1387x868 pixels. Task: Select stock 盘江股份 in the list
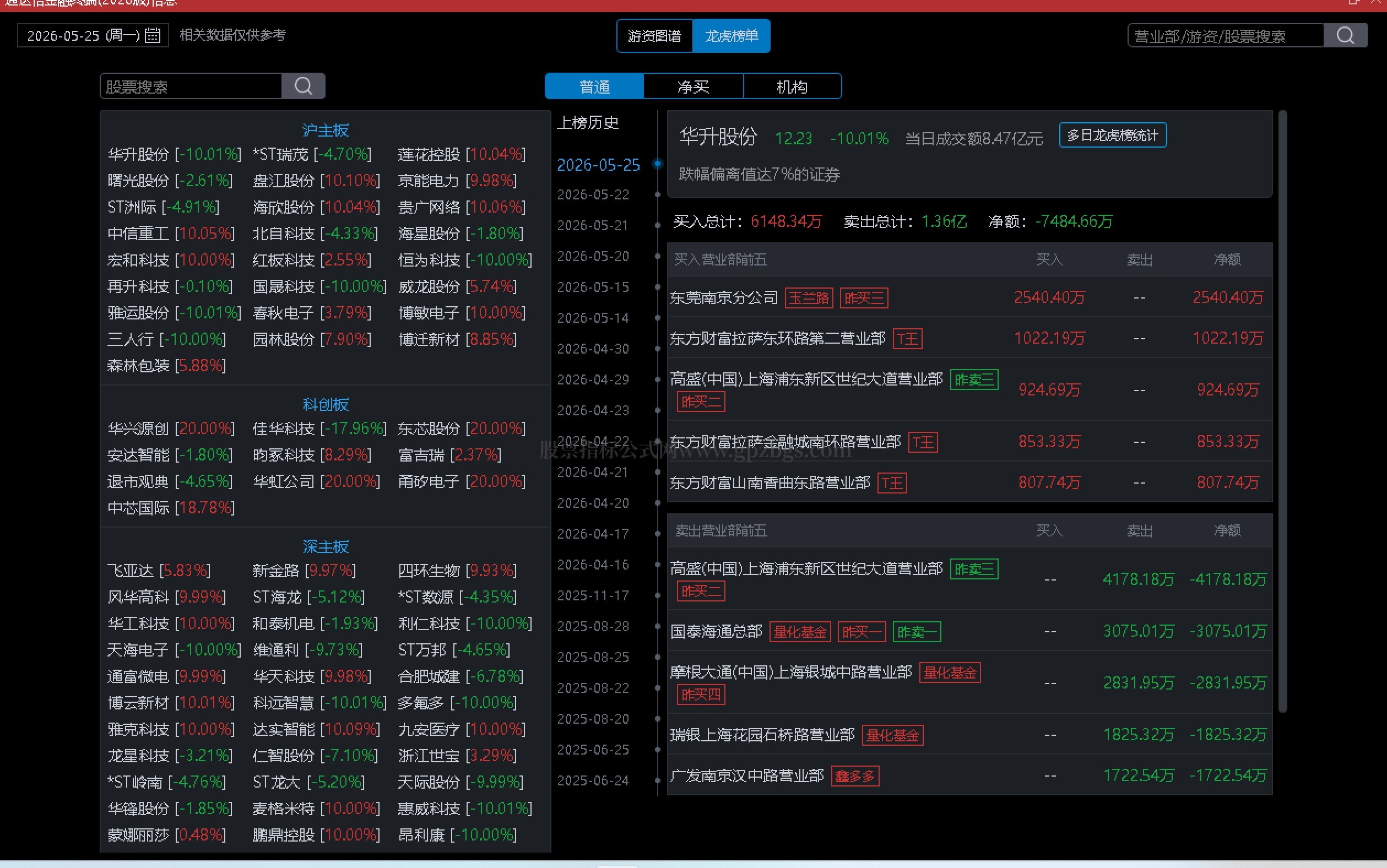[316, 181]
